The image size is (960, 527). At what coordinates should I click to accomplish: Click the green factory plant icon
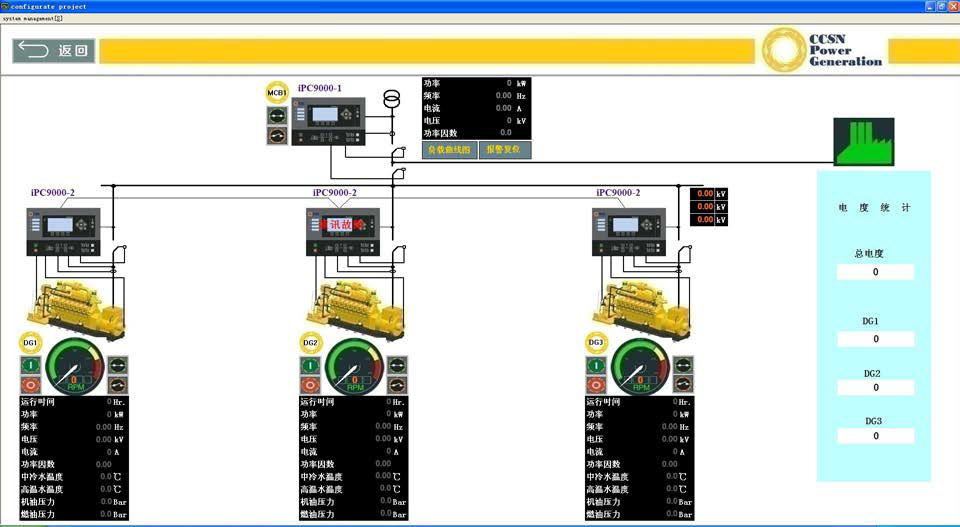(863, 142)
